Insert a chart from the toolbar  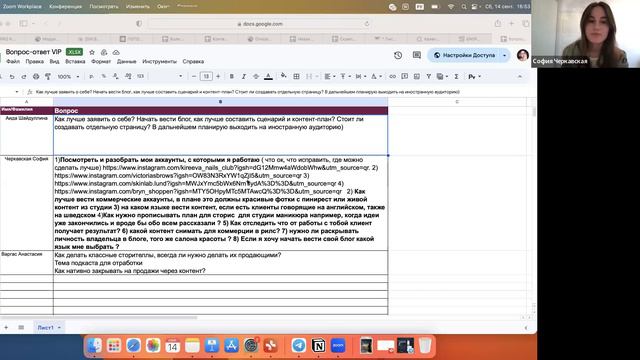[x=417, y=76]
